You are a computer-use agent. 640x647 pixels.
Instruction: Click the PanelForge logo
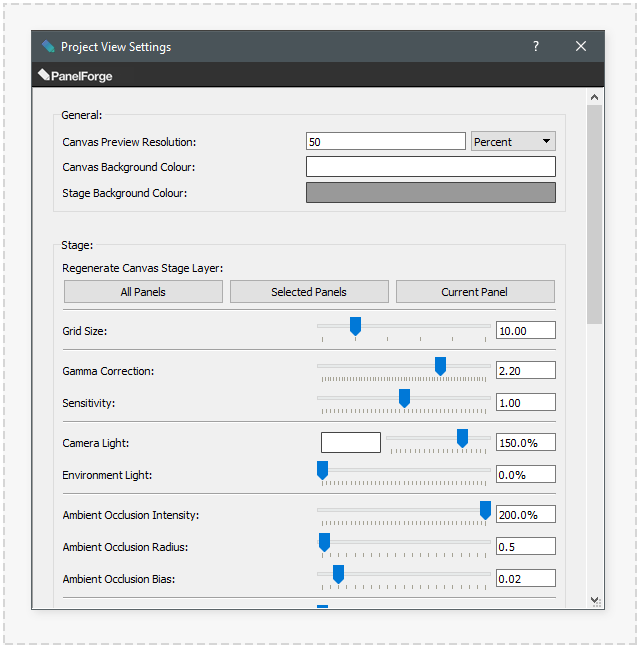point(75,76)
